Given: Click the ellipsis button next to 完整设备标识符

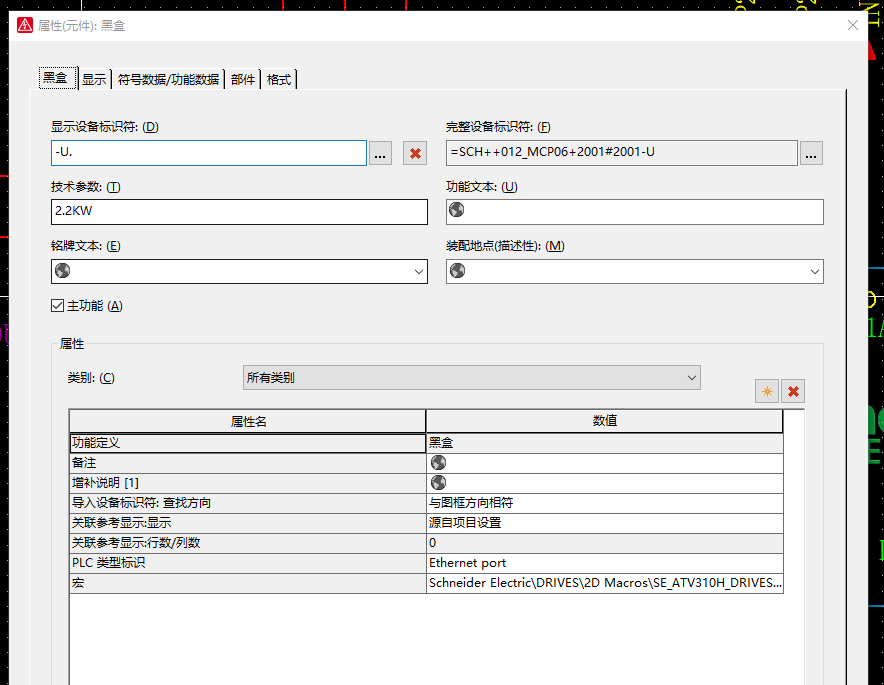Looking at the screenshot, I should 811,153.
